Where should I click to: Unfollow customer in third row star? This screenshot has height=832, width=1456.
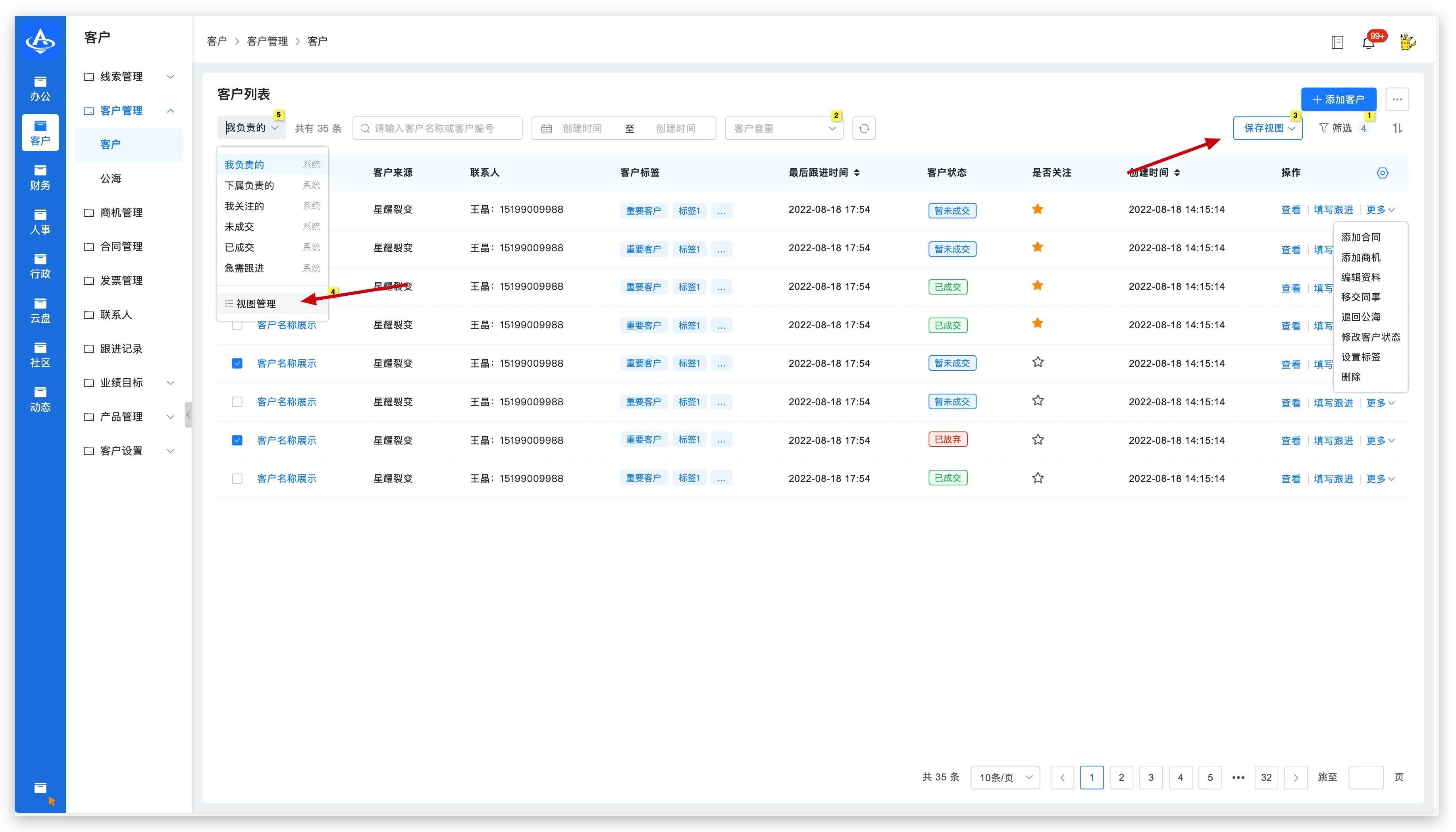pos(1038,285)
